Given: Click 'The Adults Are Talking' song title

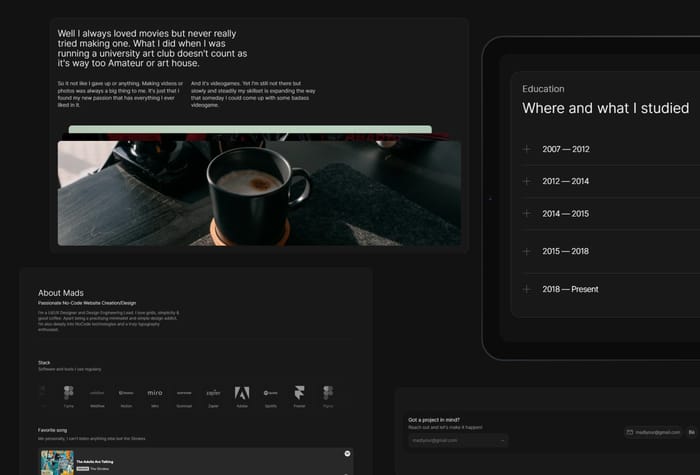Looking at the screenshot, I should [x=95, y=462].
